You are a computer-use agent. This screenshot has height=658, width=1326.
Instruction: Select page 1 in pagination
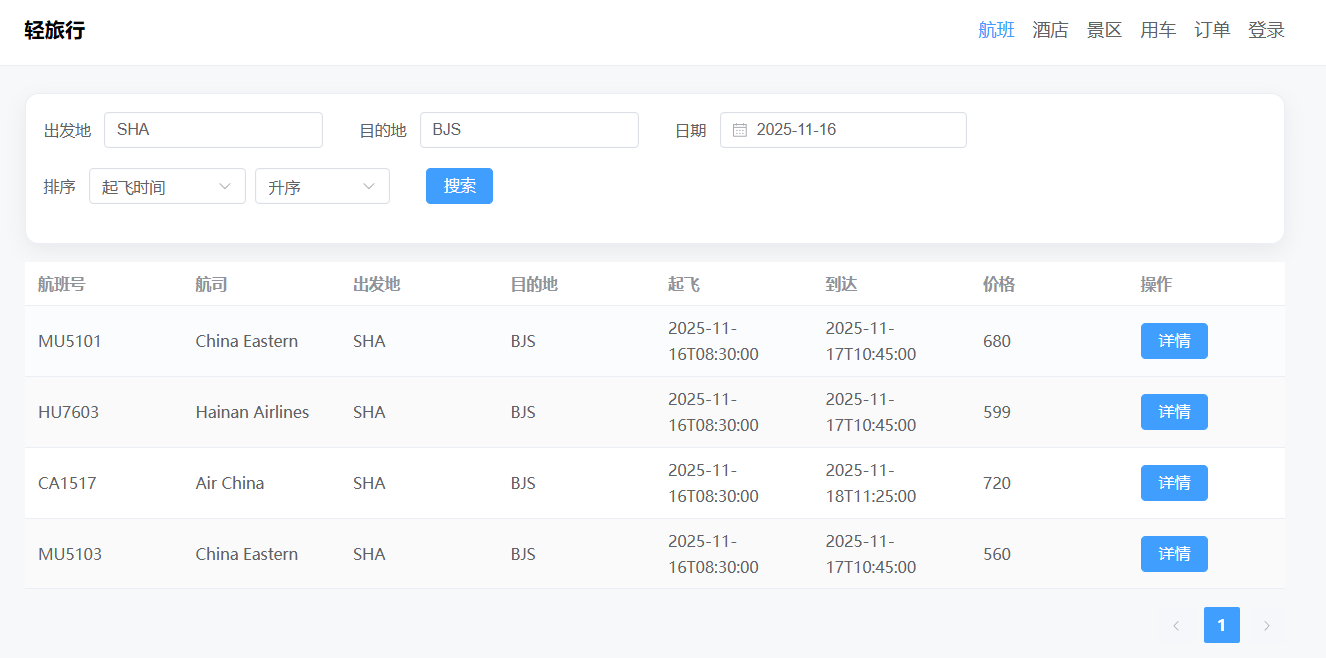(x=1221, y=625)
